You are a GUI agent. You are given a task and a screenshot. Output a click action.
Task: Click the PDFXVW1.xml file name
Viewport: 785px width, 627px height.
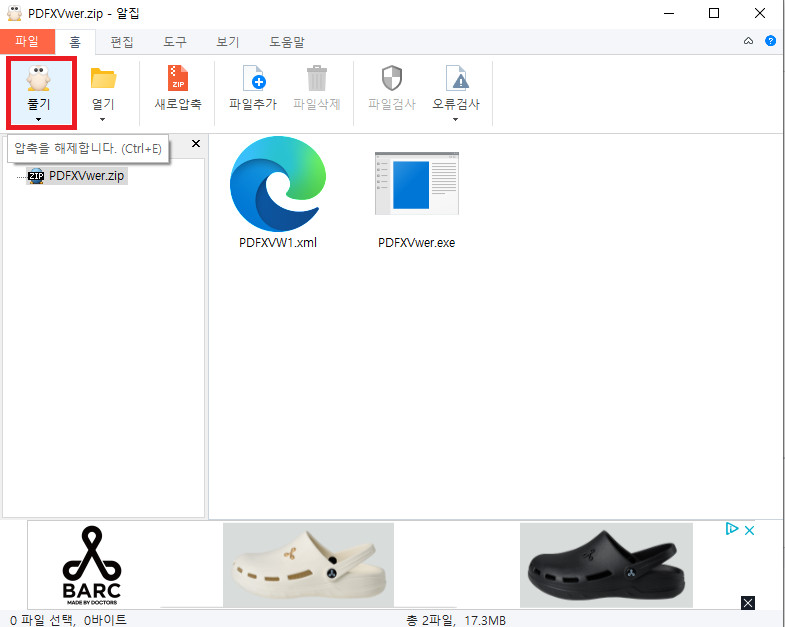278,243
